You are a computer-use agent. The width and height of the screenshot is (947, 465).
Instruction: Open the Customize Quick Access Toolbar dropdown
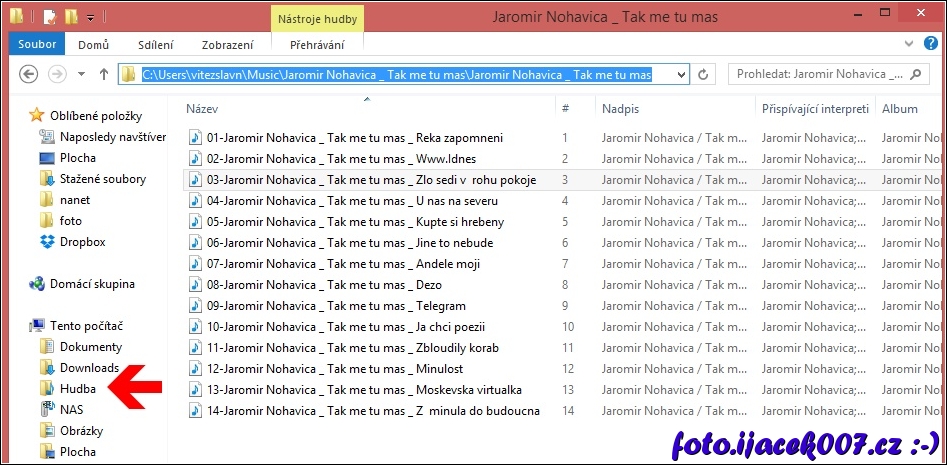[90, 18]
